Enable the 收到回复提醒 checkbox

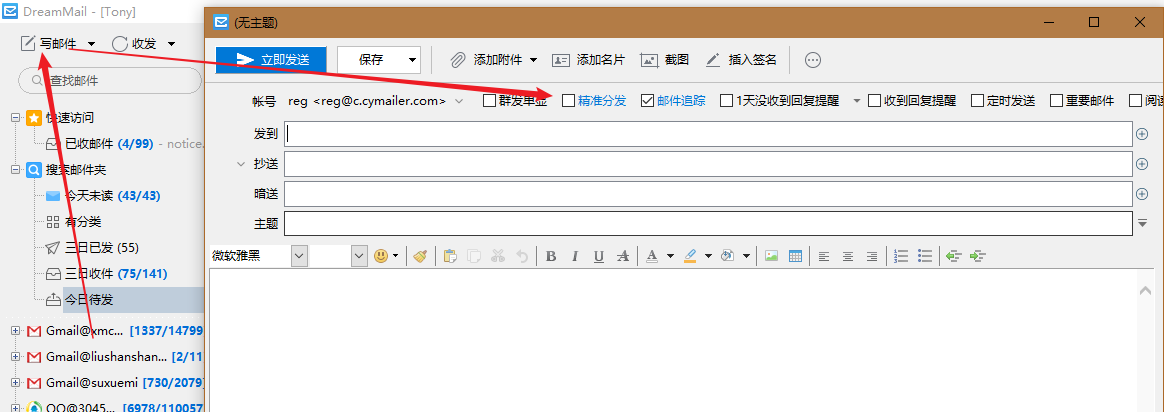click(874, 100)
